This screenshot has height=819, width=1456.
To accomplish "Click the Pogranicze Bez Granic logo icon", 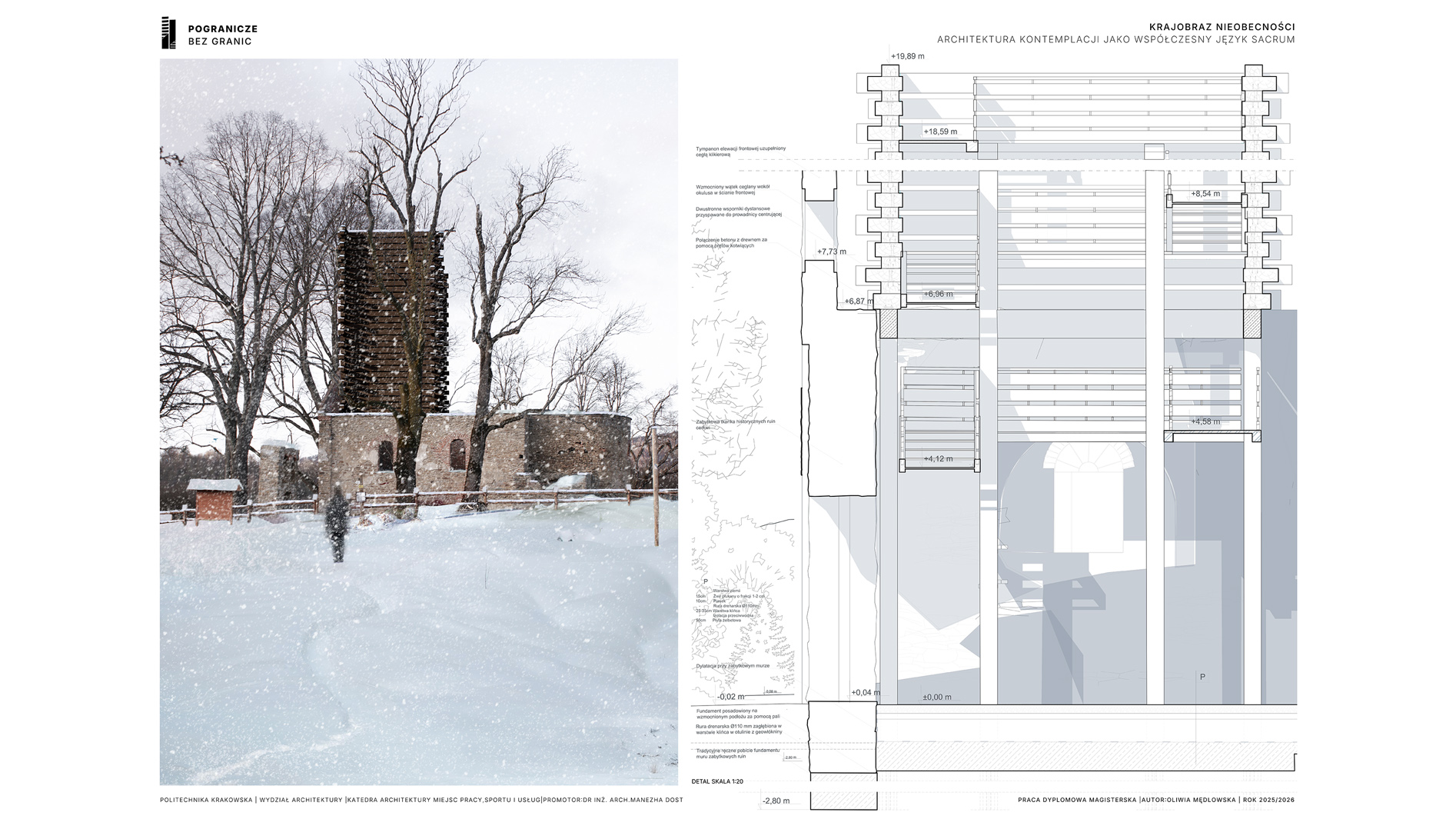I will 168,33.
